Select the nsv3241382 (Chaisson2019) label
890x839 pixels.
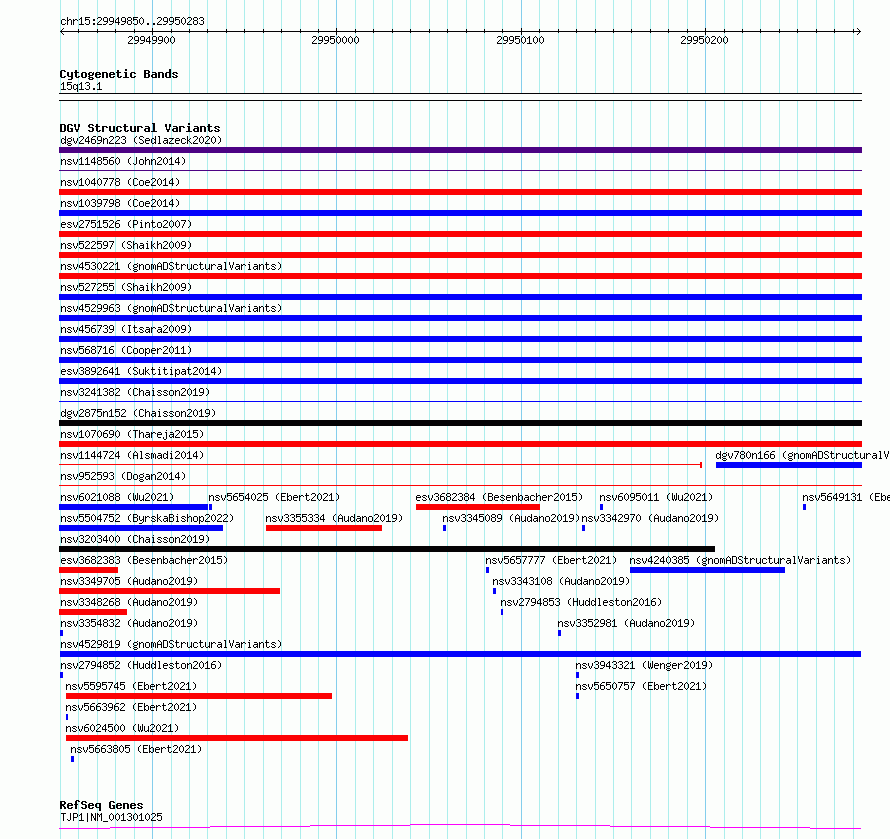click(x=135, y=392)
